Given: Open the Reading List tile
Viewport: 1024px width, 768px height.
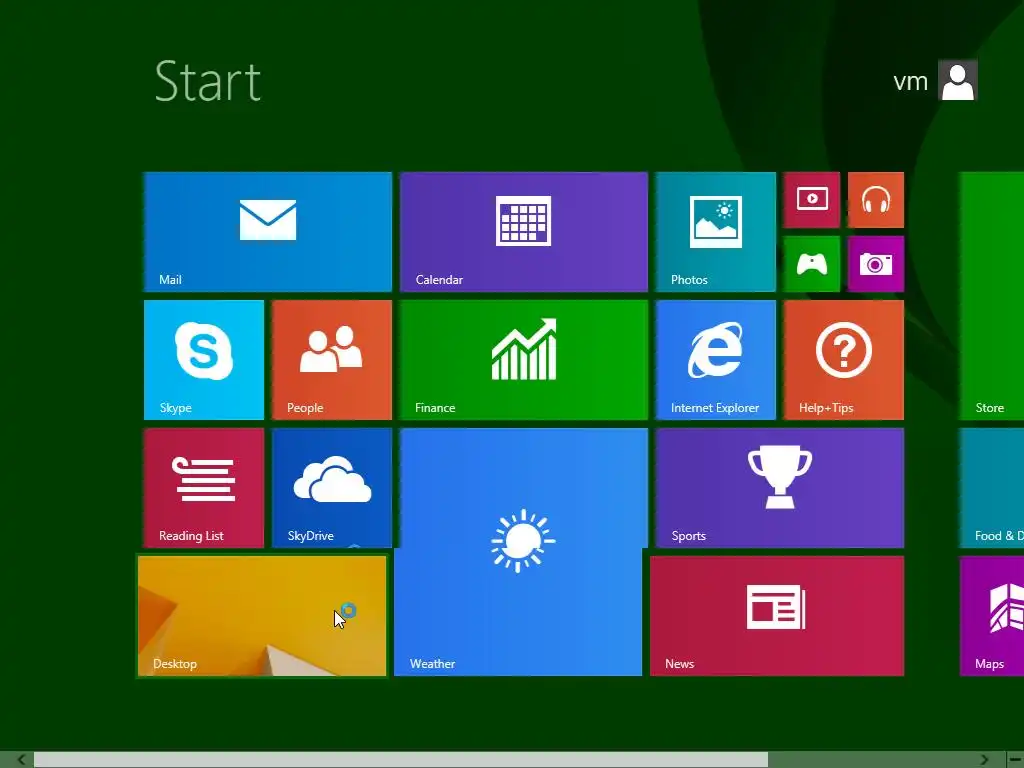Looking at the screenshot, I should tap(204, 488).
